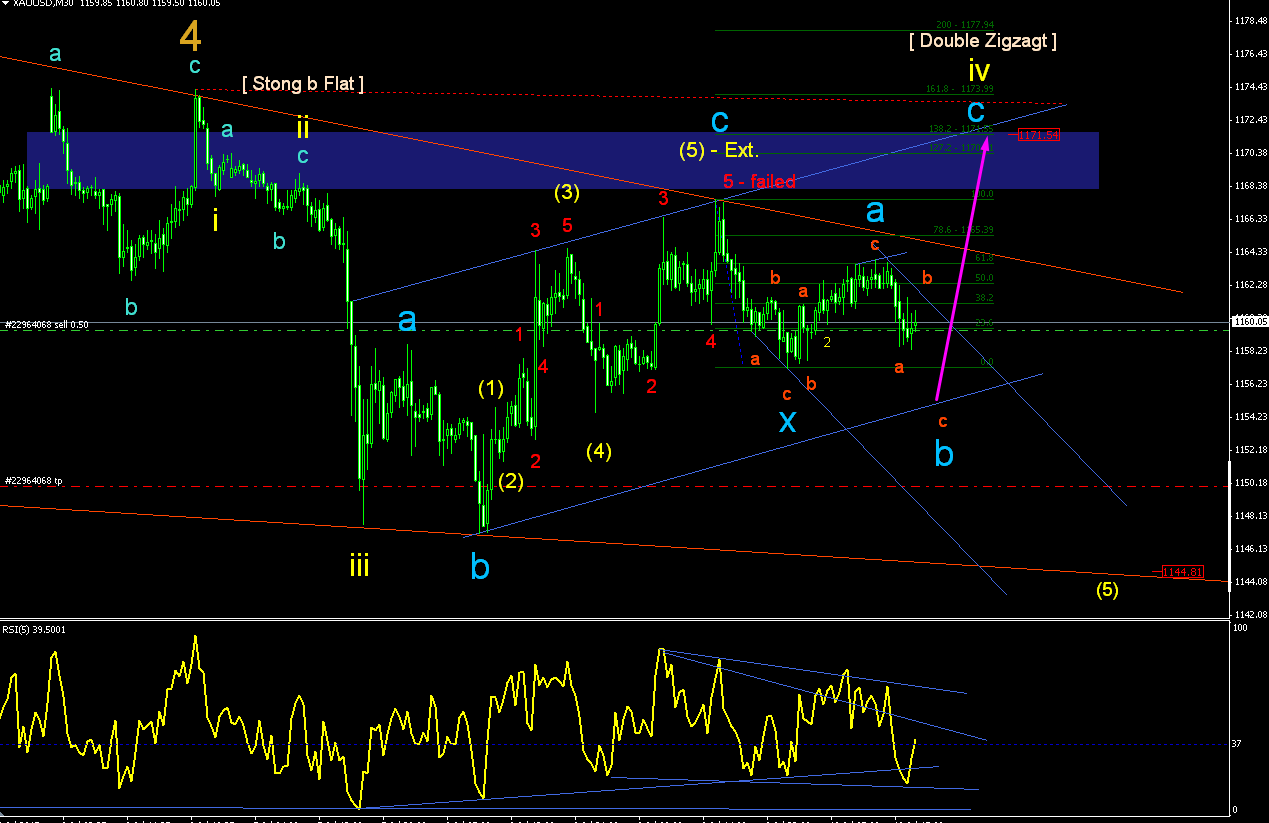Viewport: 1269px width, 823px height.
Task: Select the yellow "(1)" wave label
Action: click(x=491, y=389)
